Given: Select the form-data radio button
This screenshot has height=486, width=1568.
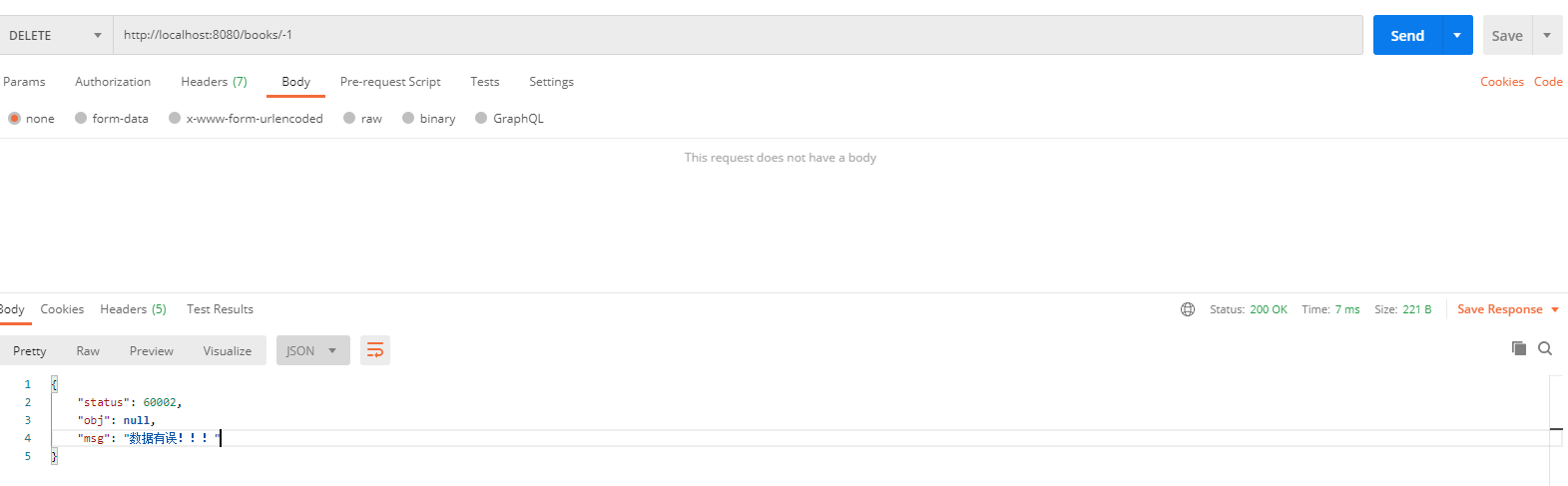Looking at the screenshot, I should pyautogui.click(x=81, y=118).
